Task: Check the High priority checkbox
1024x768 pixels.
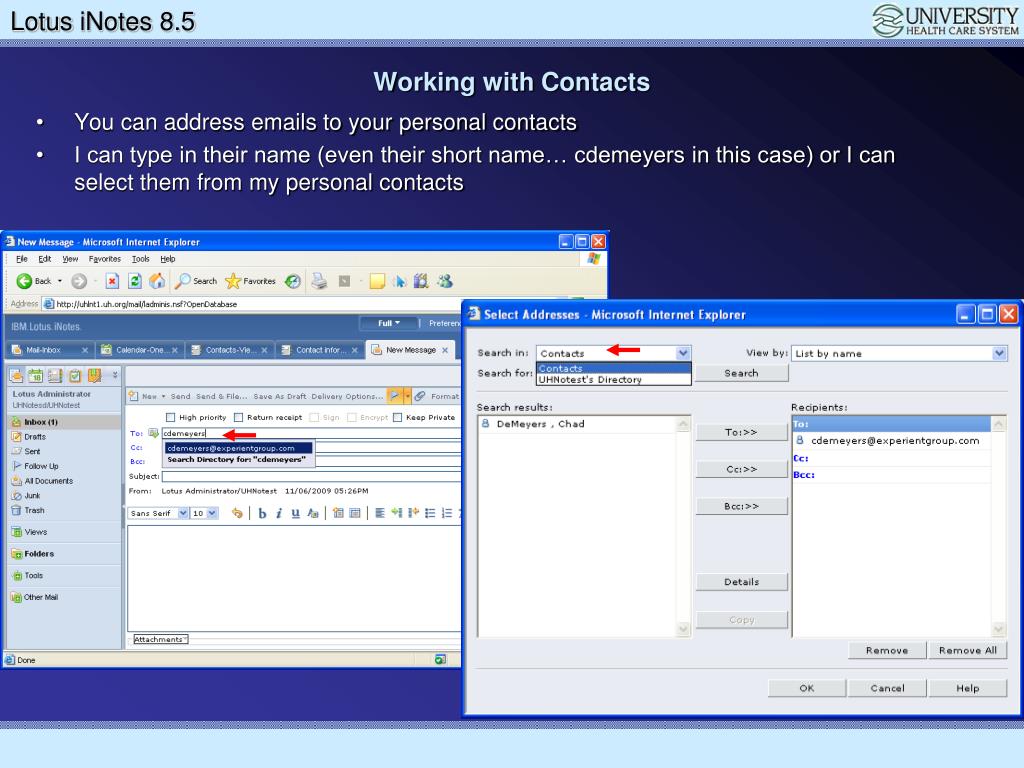Action: pos(170,417)
